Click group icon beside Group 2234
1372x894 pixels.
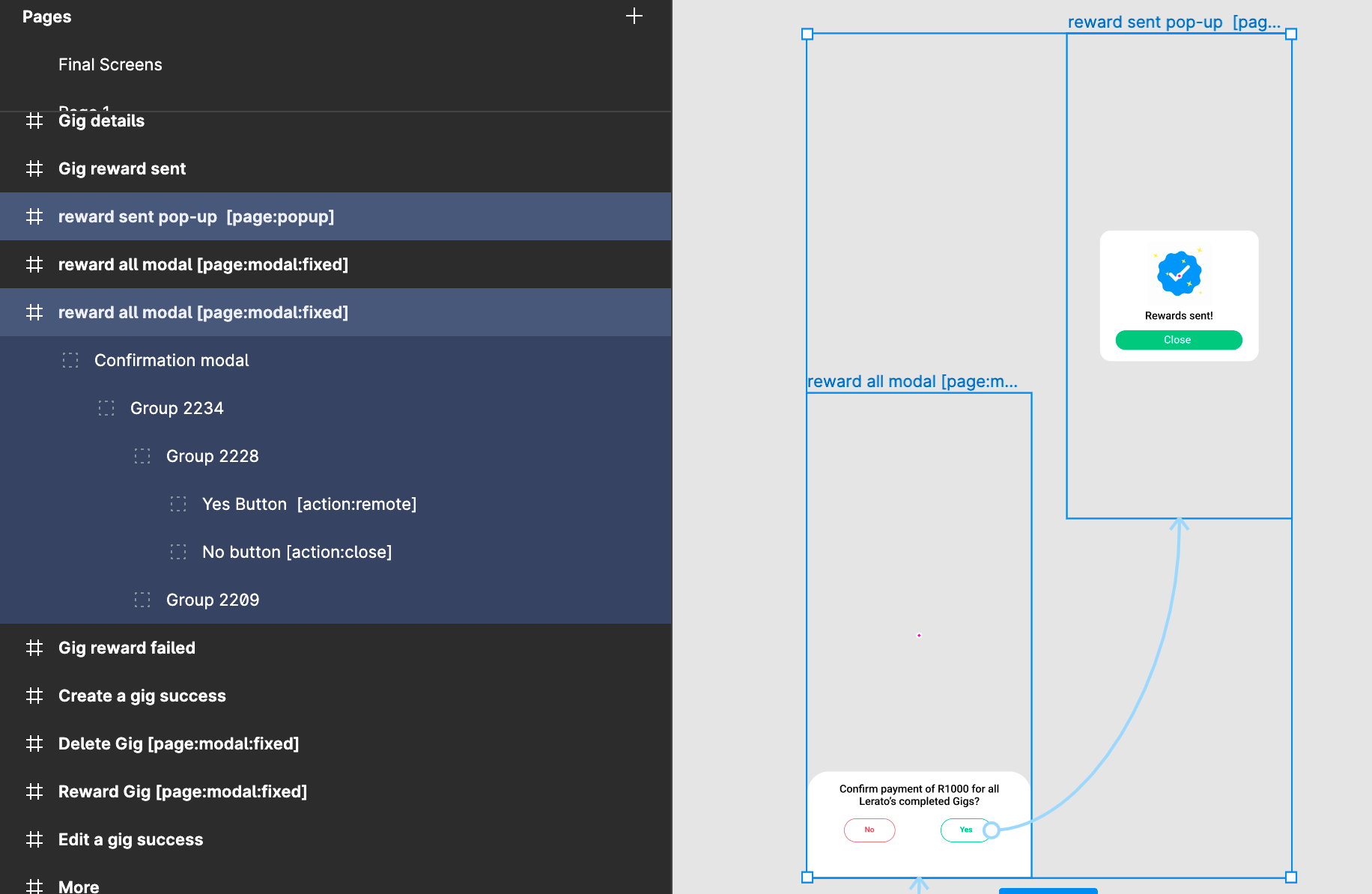pyautogui.click(x=106, y=408)
